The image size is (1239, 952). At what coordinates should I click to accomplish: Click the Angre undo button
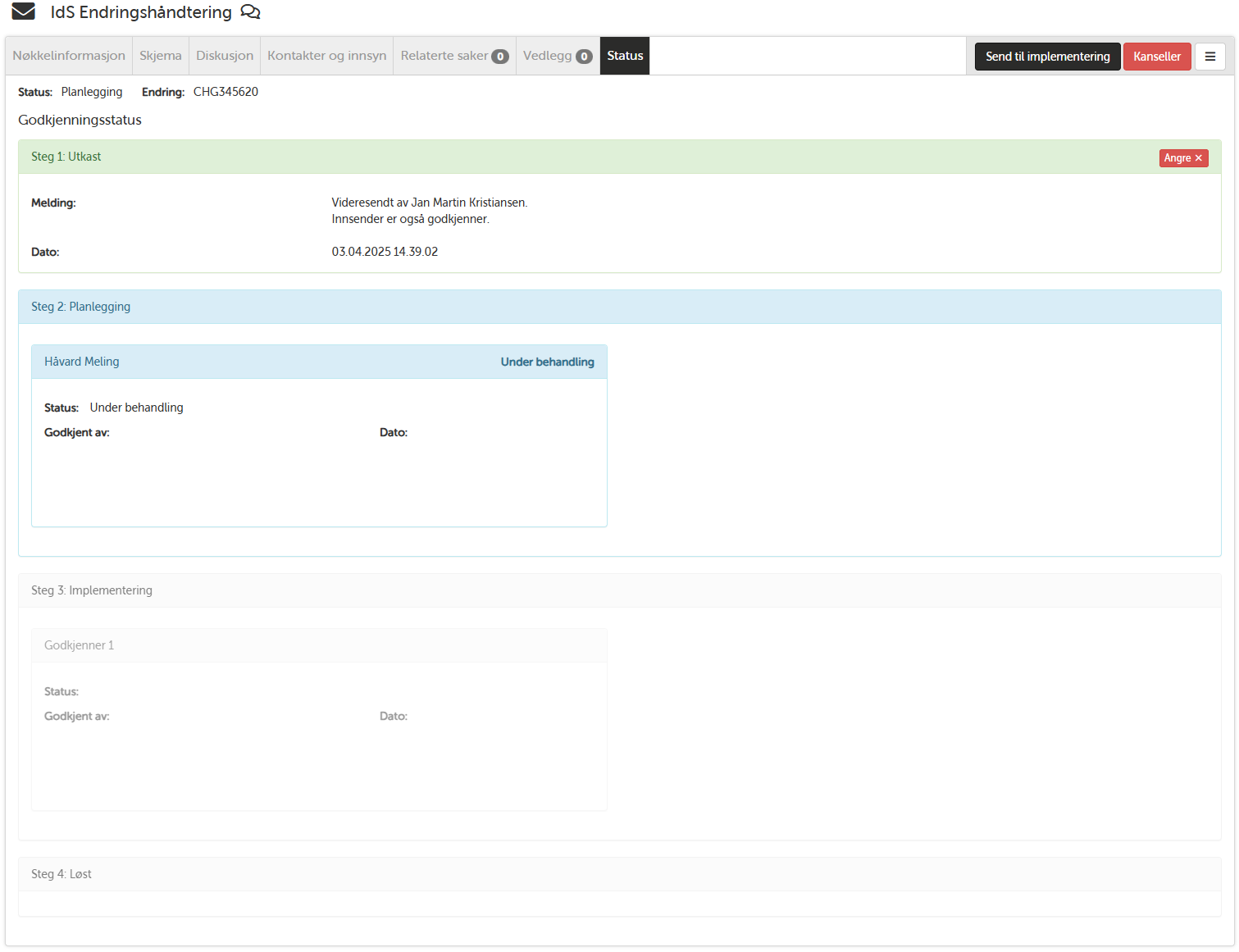(1182, 158)
